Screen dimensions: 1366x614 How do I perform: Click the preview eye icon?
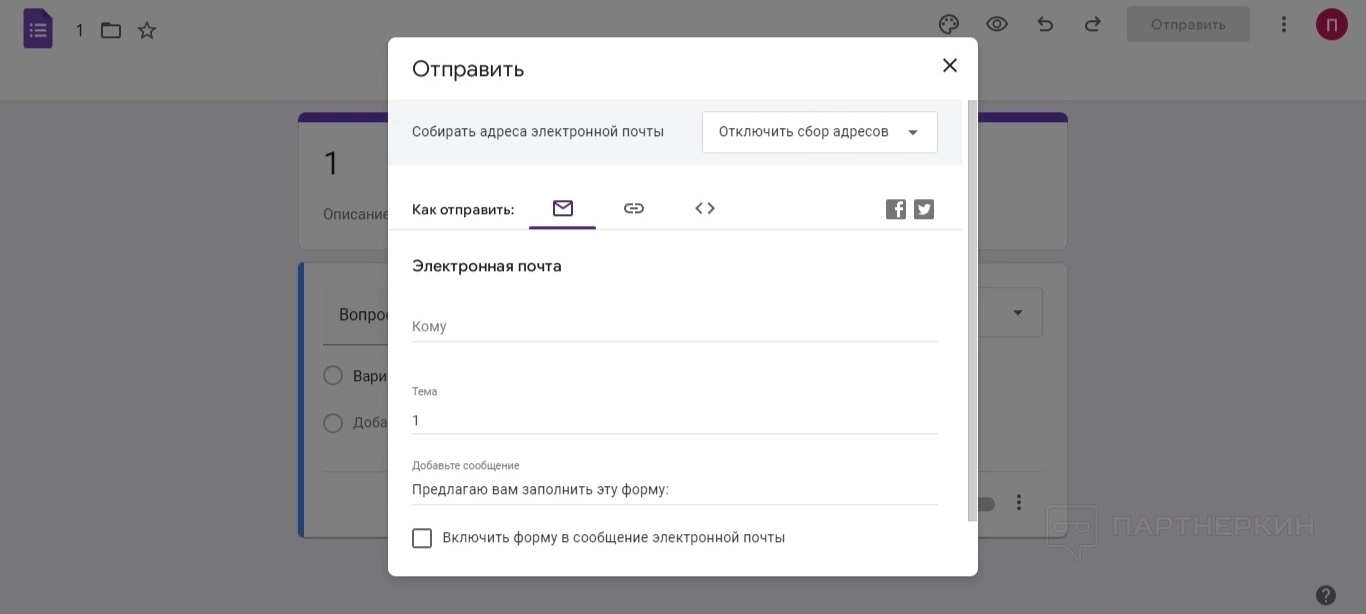pos(997,25)
